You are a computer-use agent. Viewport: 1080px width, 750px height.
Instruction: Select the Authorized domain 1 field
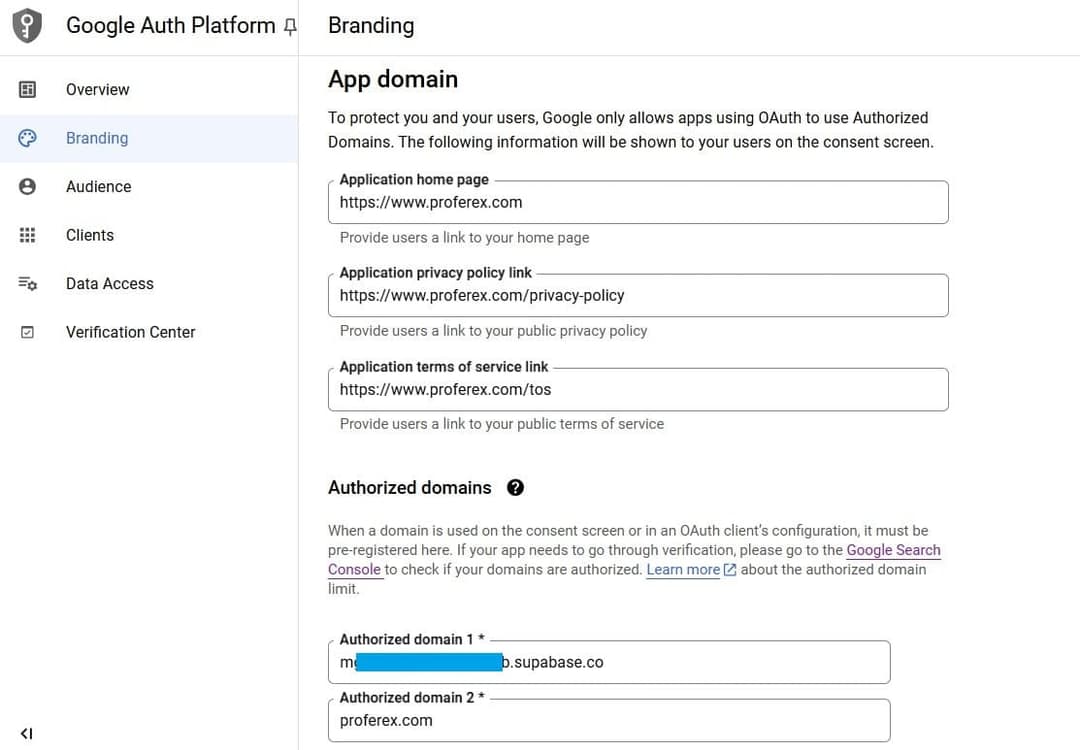[x=608, y=662]
